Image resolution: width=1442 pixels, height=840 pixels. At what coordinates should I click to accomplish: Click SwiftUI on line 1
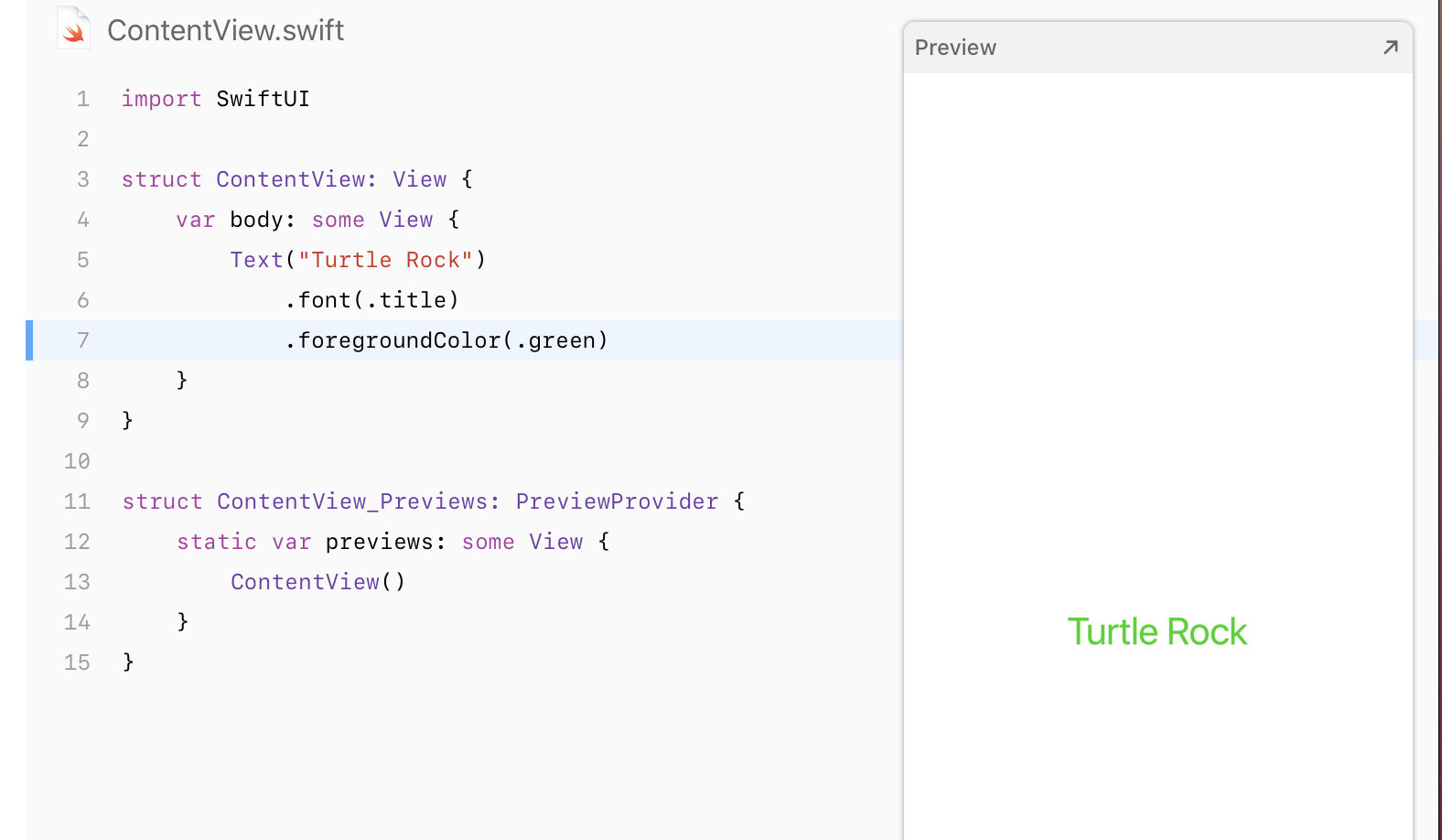263,99
